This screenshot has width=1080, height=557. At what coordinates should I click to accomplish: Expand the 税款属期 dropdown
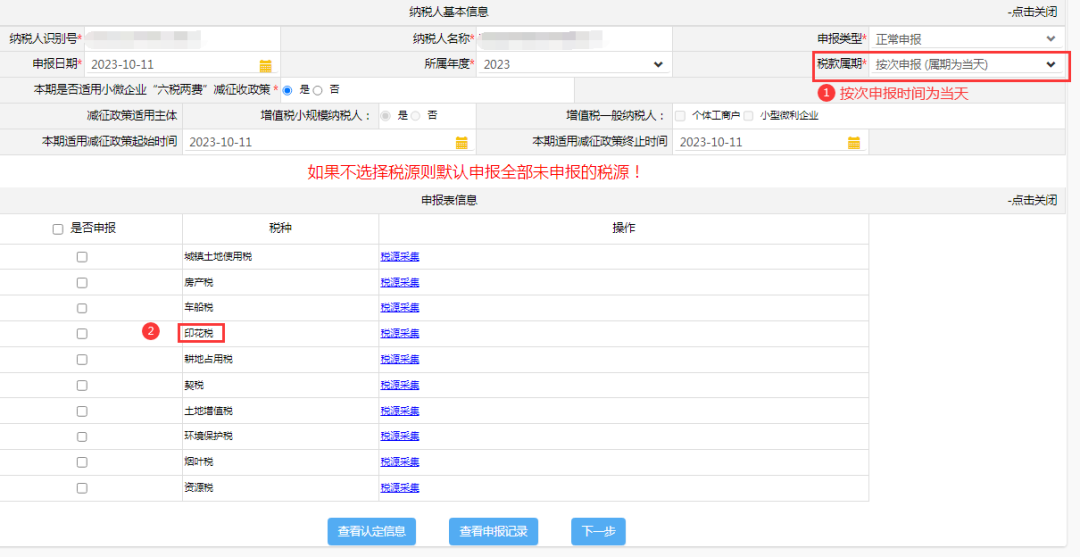tap(965, 65)
